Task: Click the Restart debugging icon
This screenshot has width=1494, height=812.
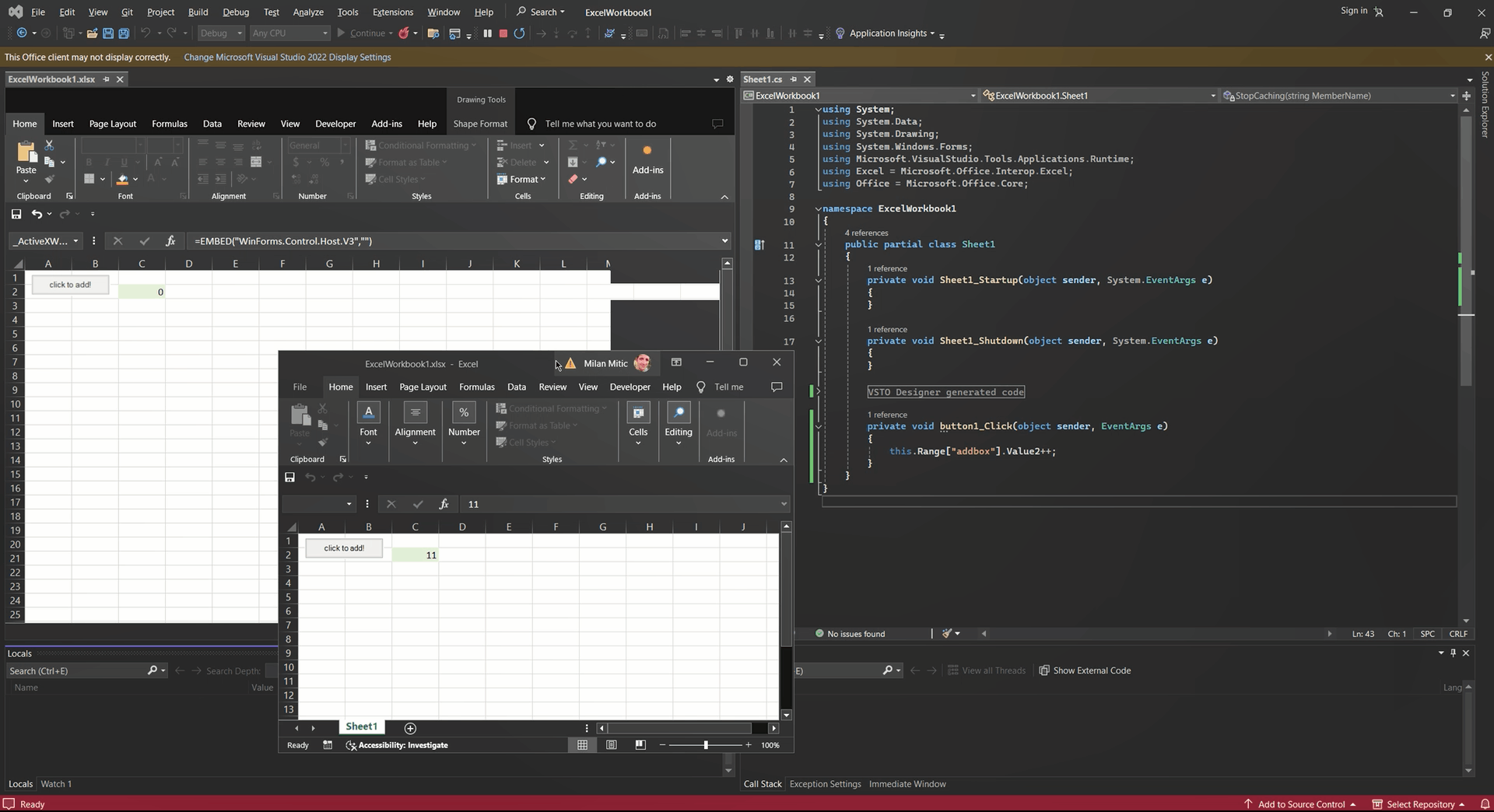Action: [x=520, y=33]
